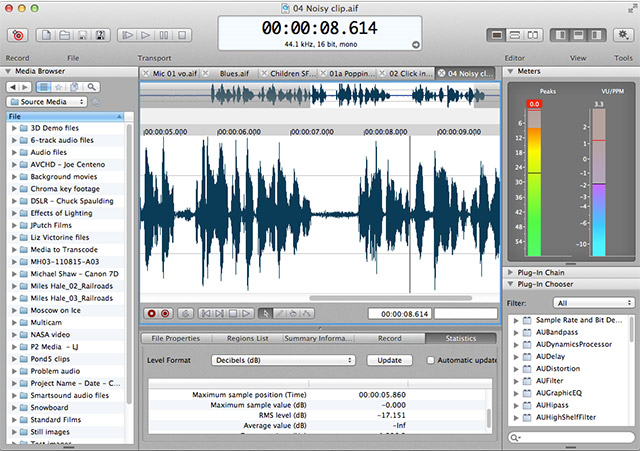Image resolution: width=640 pixels, height=451 pixels.
Task: Click the arrow button in time display
Action: pos(416,45)
